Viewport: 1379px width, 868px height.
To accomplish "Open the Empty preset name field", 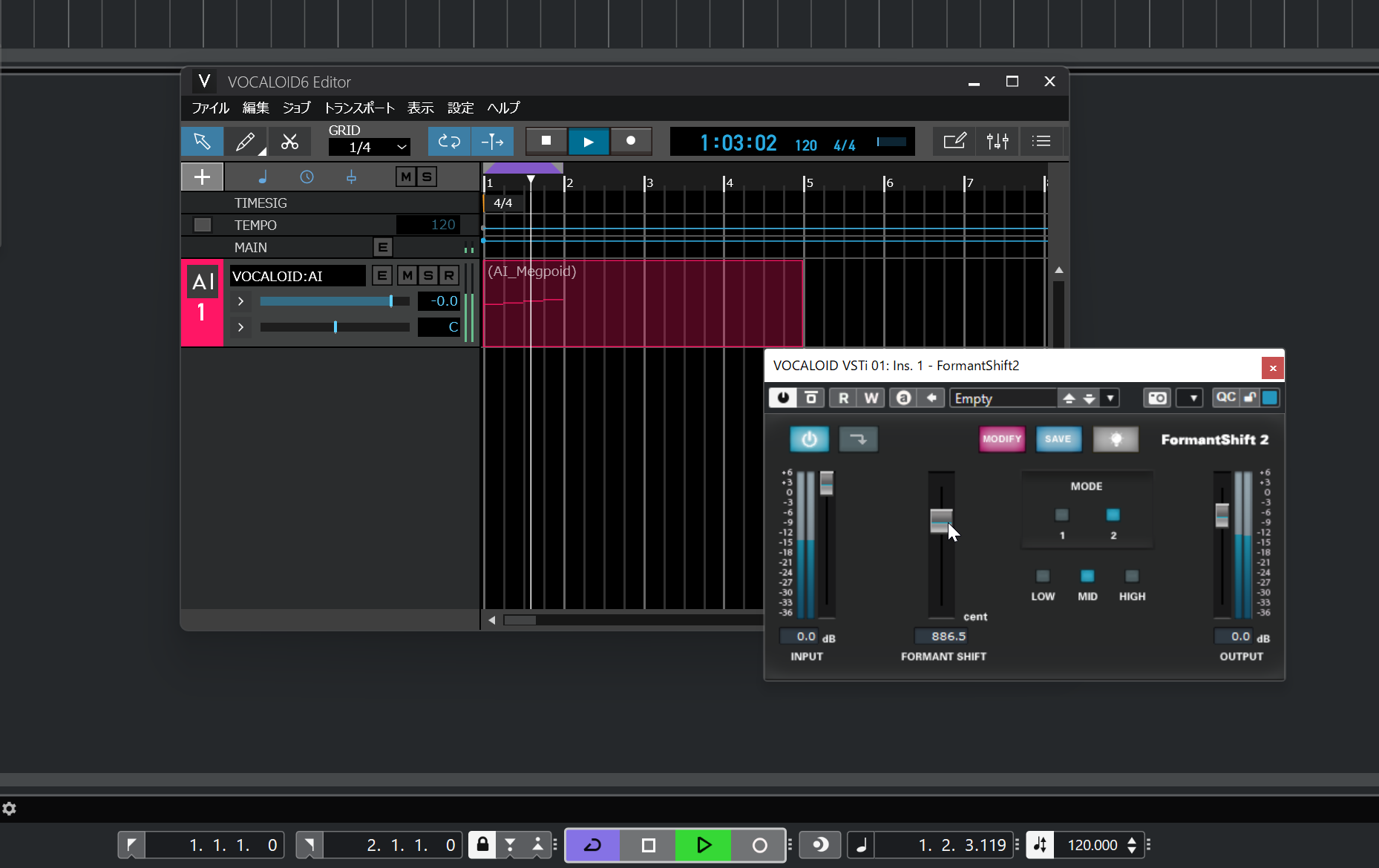I will (x=1003, y=398).
